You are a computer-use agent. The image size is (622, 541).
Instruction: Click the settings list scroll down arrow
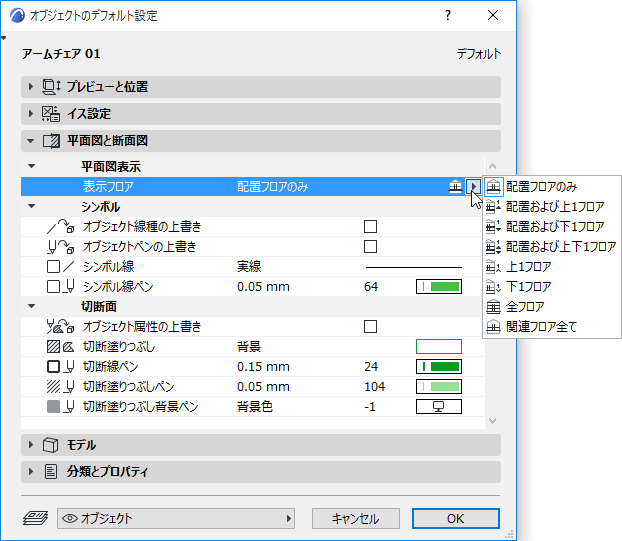pos(493,421)
